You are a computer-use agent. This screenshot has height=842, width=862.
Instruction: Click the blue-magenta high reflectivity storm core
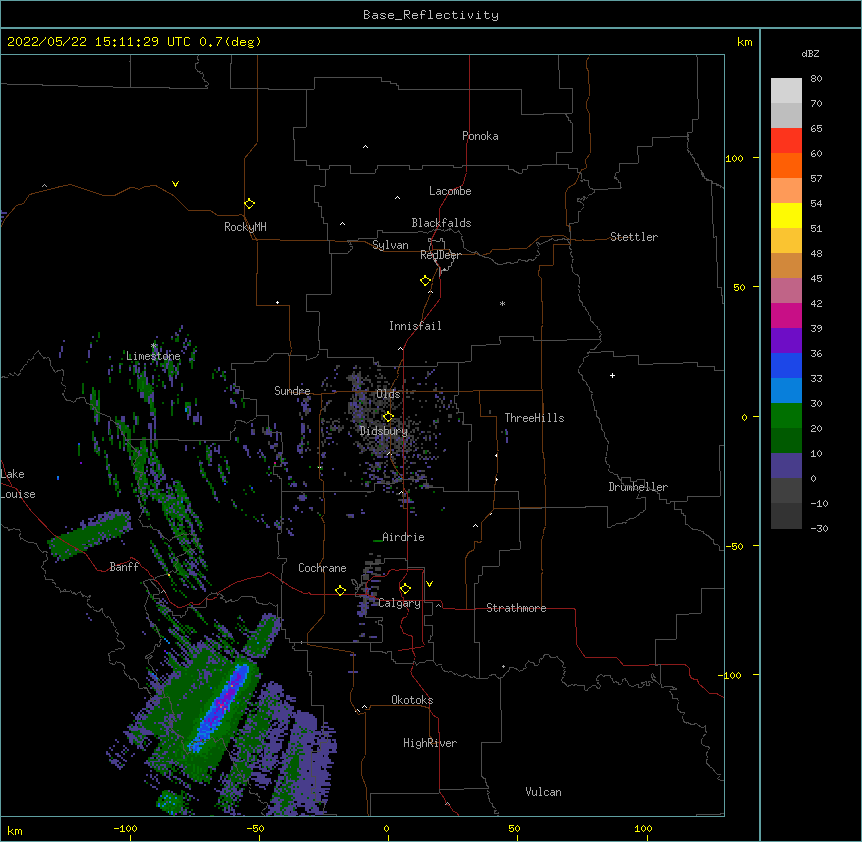pyautogui.click(x=221, y=706)
